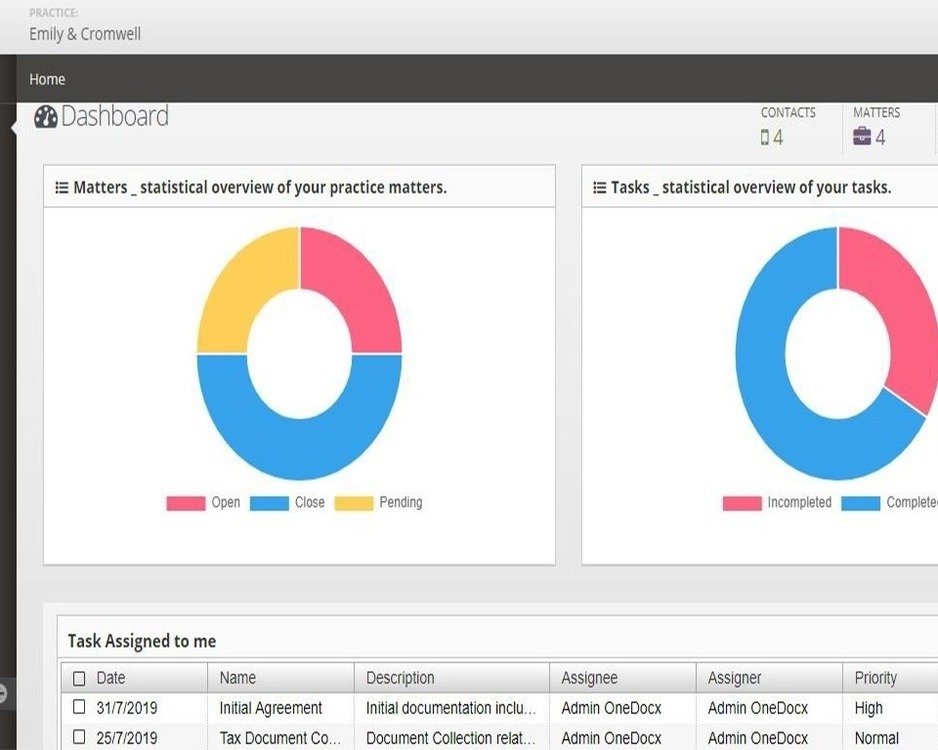Sort table by the Assignee column
This screenshot has width=938, height=750.
coord(589,678)
